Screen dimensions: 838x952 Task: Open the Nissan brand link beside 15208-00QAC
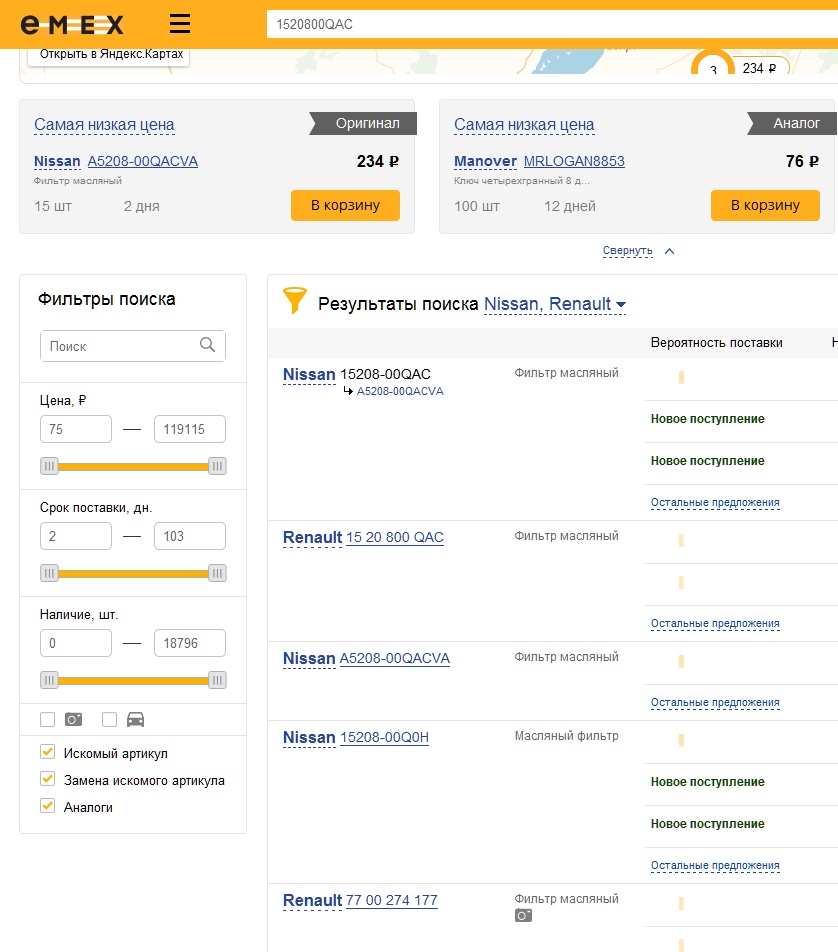pyautogui.click(x=309, y=374)
